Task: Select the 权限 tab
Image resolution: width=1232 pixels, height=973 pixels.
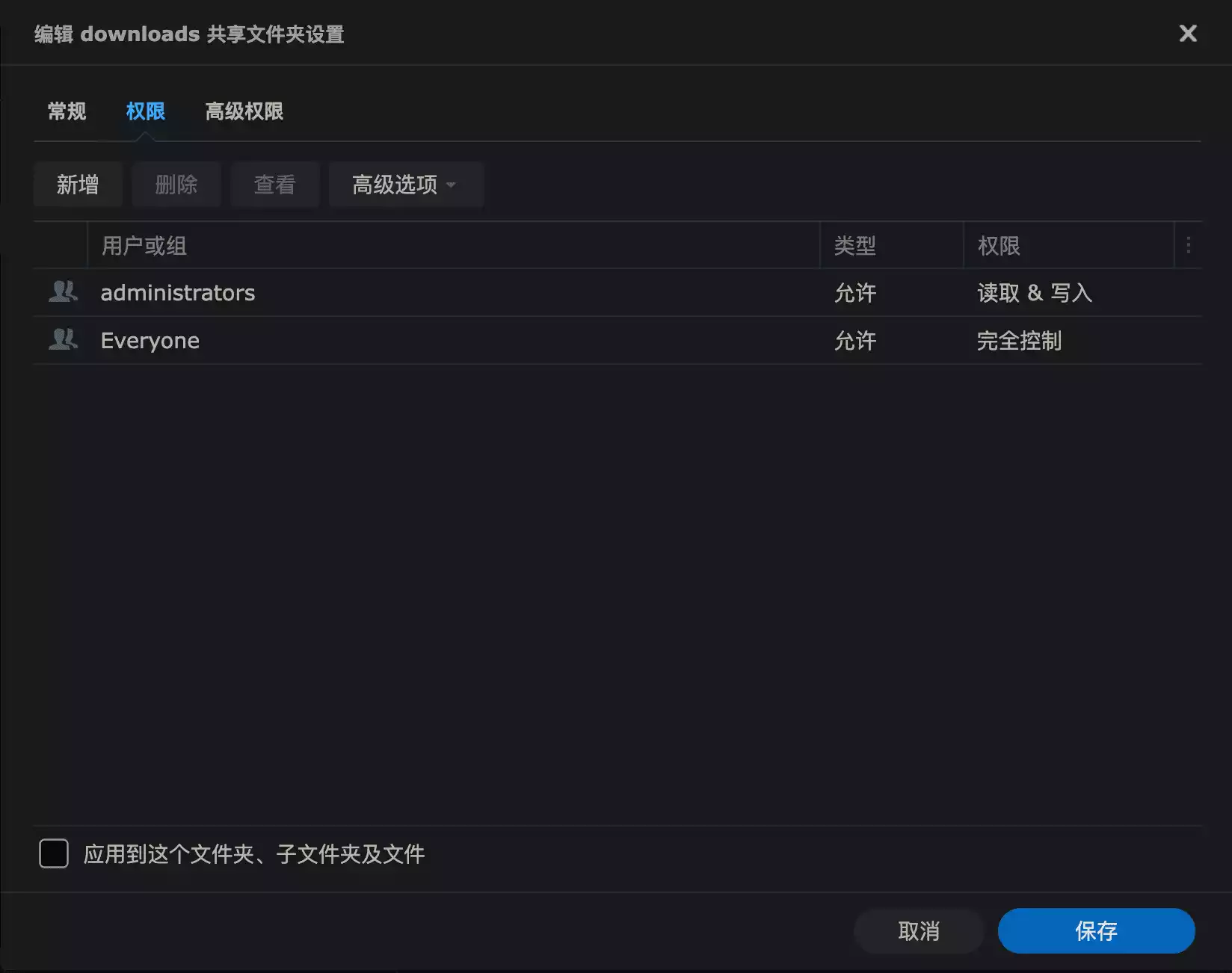Action: [145, 111]
